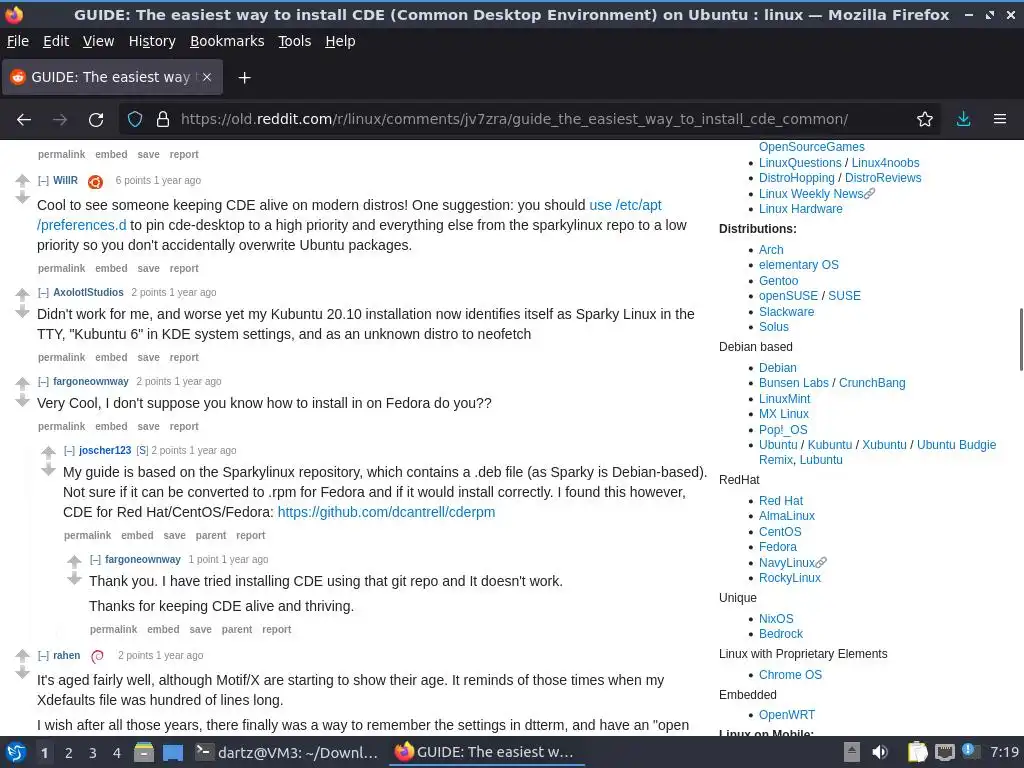Collapse joscher123's reply thread
This screenshot has height=768, width=1024.
click(69, 451)
